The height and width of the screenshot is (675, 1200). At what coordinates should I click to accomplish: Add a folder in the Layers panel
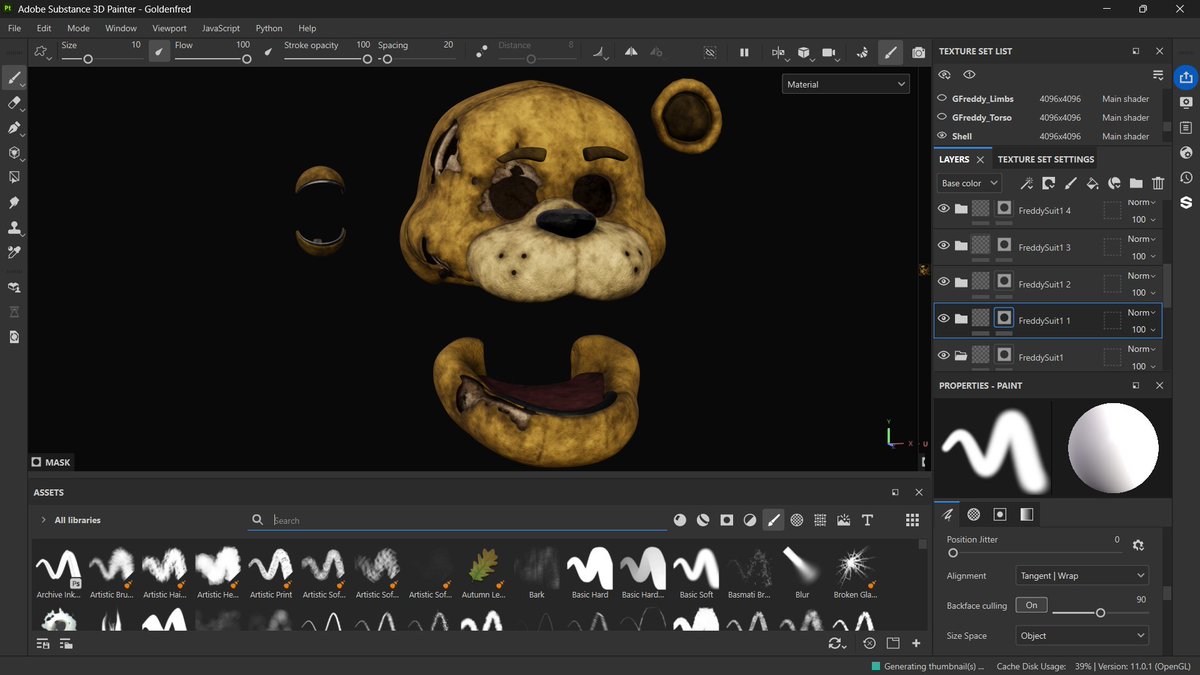pos(1136,183)
